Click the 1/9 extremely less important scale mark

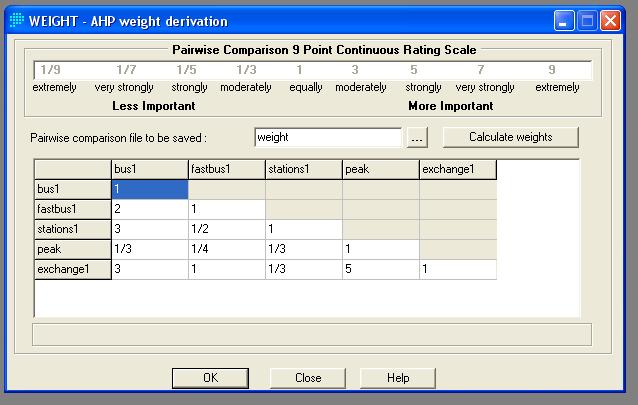pyautogui.click(x=49, y=70)
